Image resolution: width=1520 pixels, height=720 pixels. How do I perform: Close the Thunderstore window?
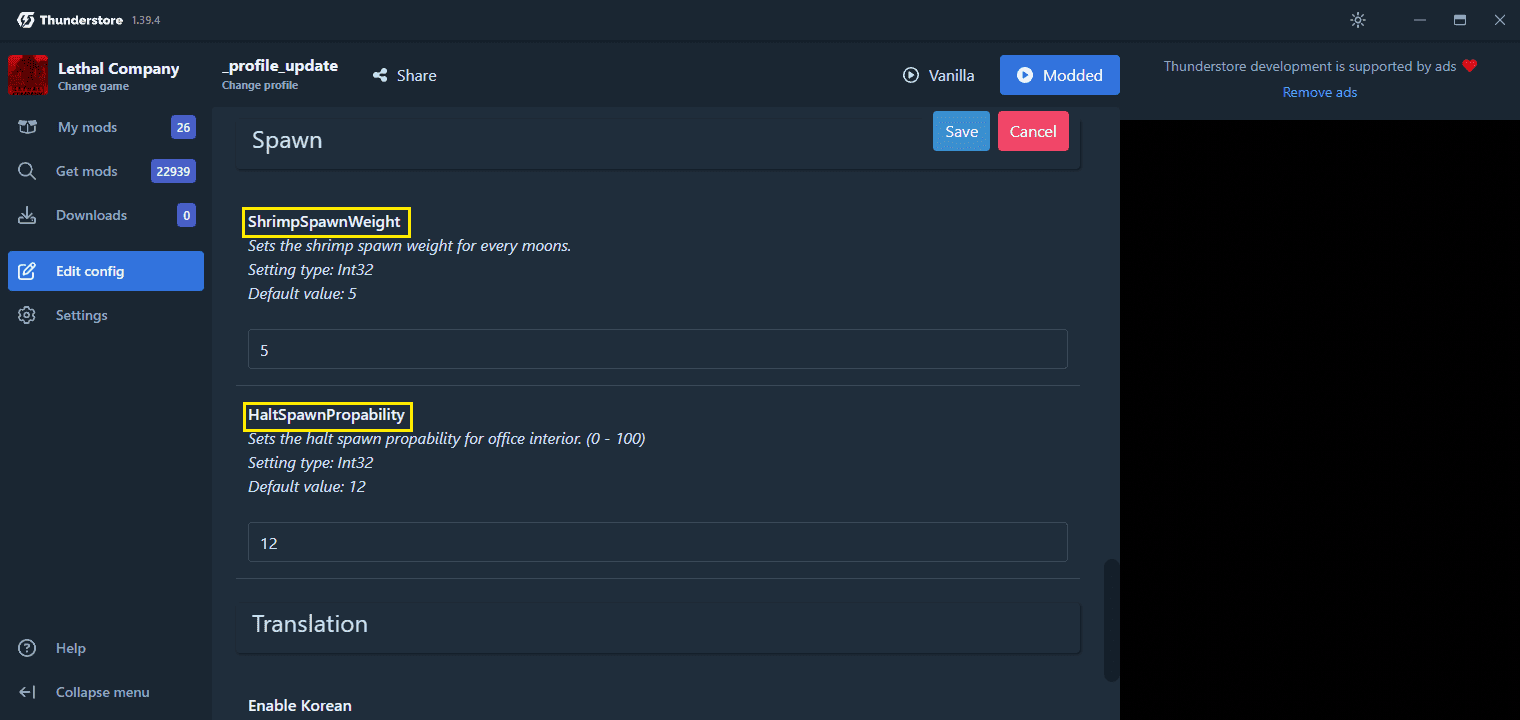pyautogui.click(x=1499, y=20)
